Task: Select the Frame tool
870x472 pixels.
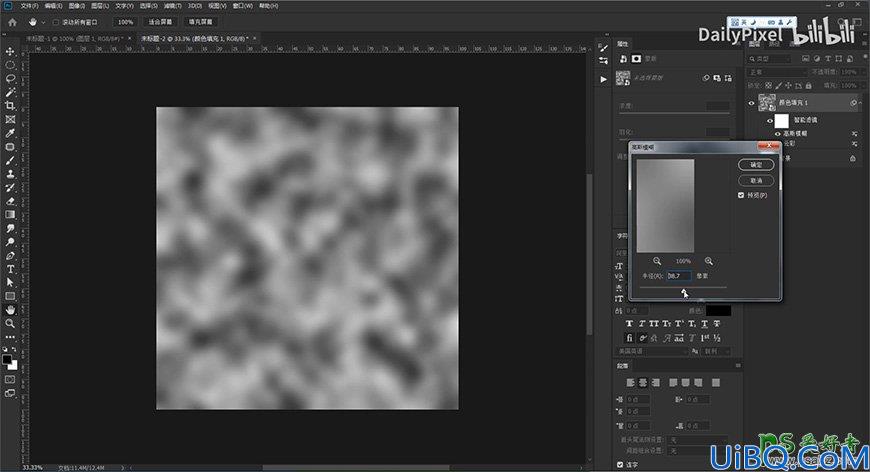Action: click(10, 119)
